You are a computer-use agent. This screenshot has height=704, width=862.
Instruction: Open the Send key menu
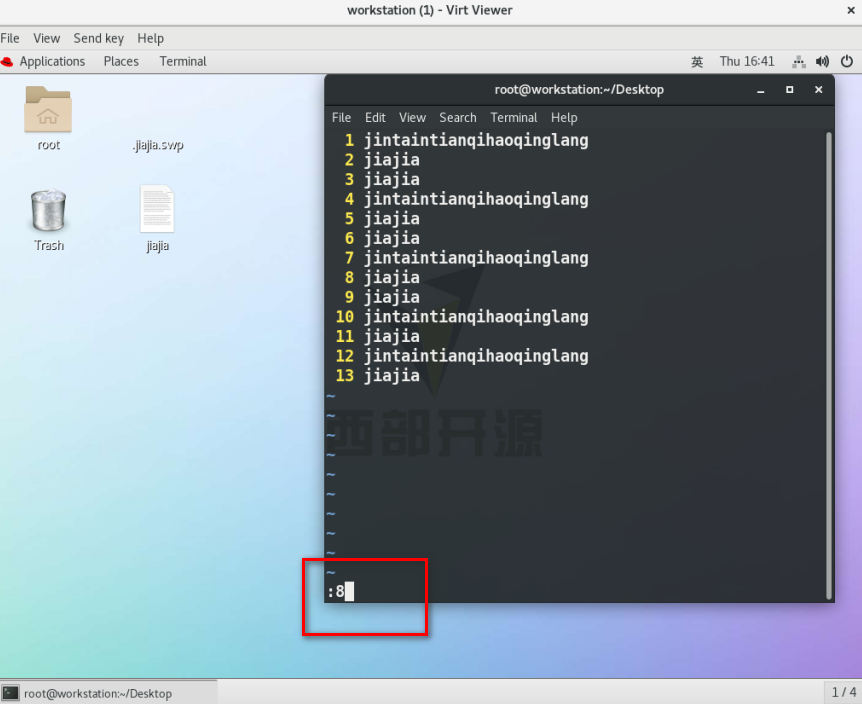98,38
